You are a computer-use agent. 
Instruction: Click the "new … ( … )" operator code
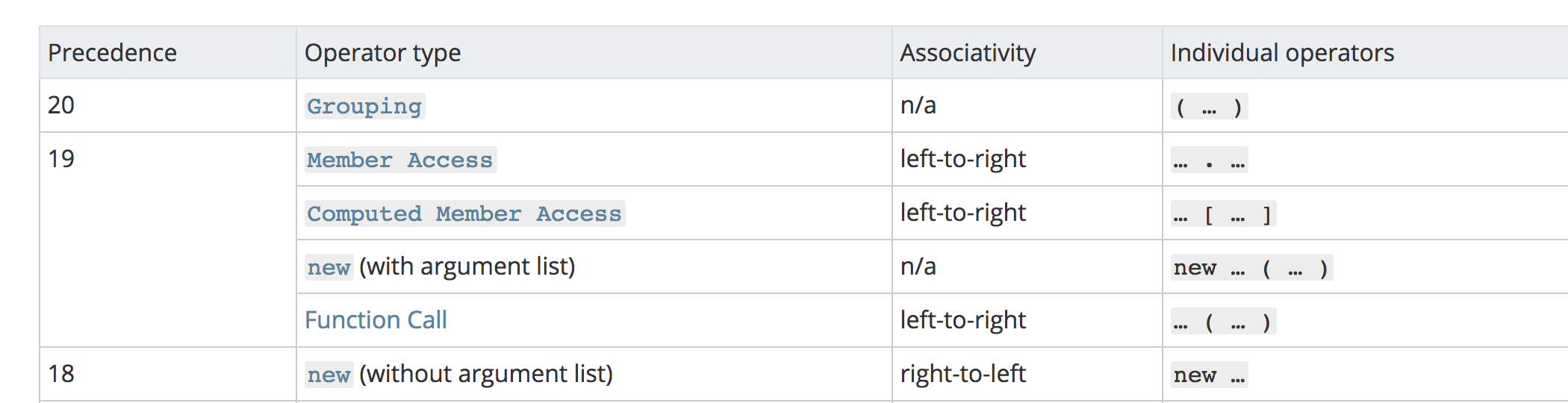[1251, 269]
